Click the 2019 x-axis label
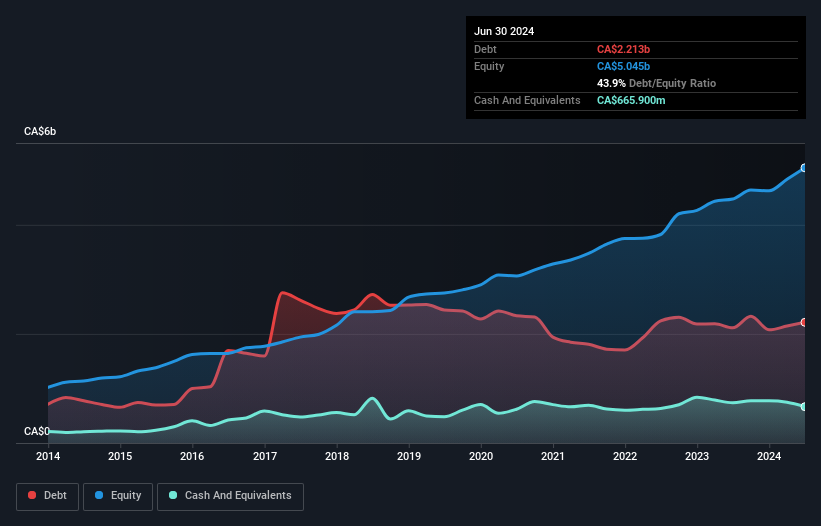821x526 pixels. [x=409, y=456]
